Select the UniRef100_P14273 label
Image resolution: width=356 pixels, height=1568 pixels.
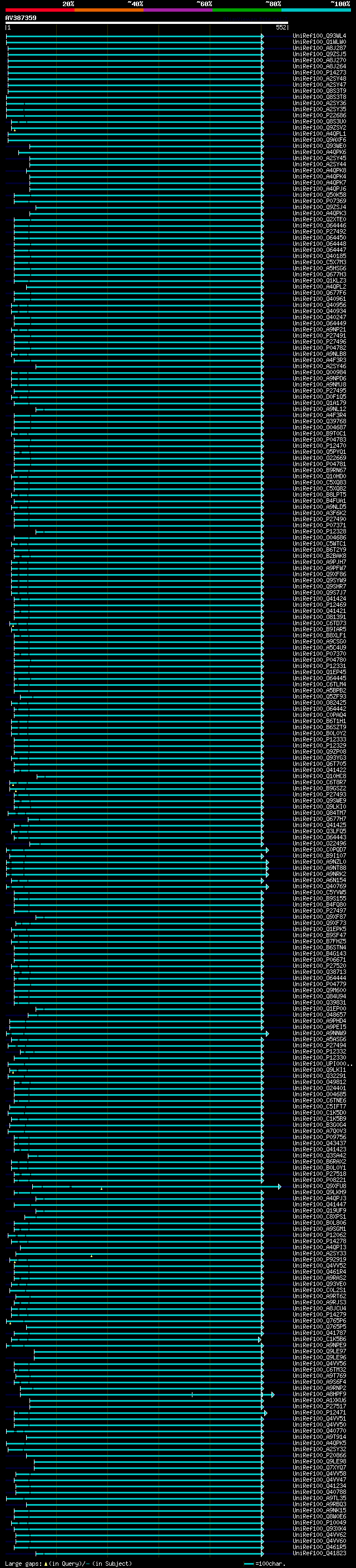[x=319, y=72]
